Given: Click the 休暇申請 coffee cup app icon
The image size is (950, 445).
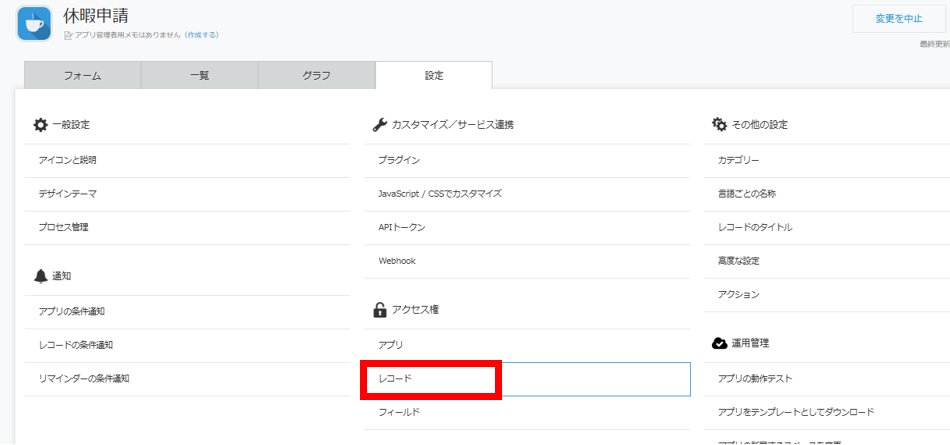Looking at the screenshot, I should pyautogui.click(x=35, y=23).
